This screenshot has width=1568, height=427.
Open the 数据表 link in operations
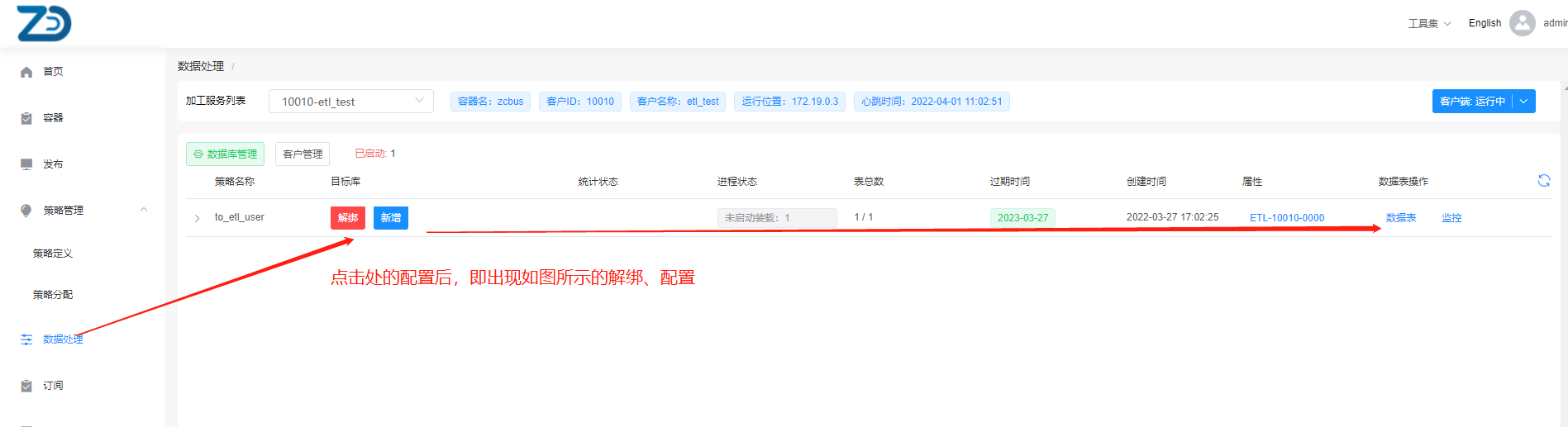pos(1401,218)
